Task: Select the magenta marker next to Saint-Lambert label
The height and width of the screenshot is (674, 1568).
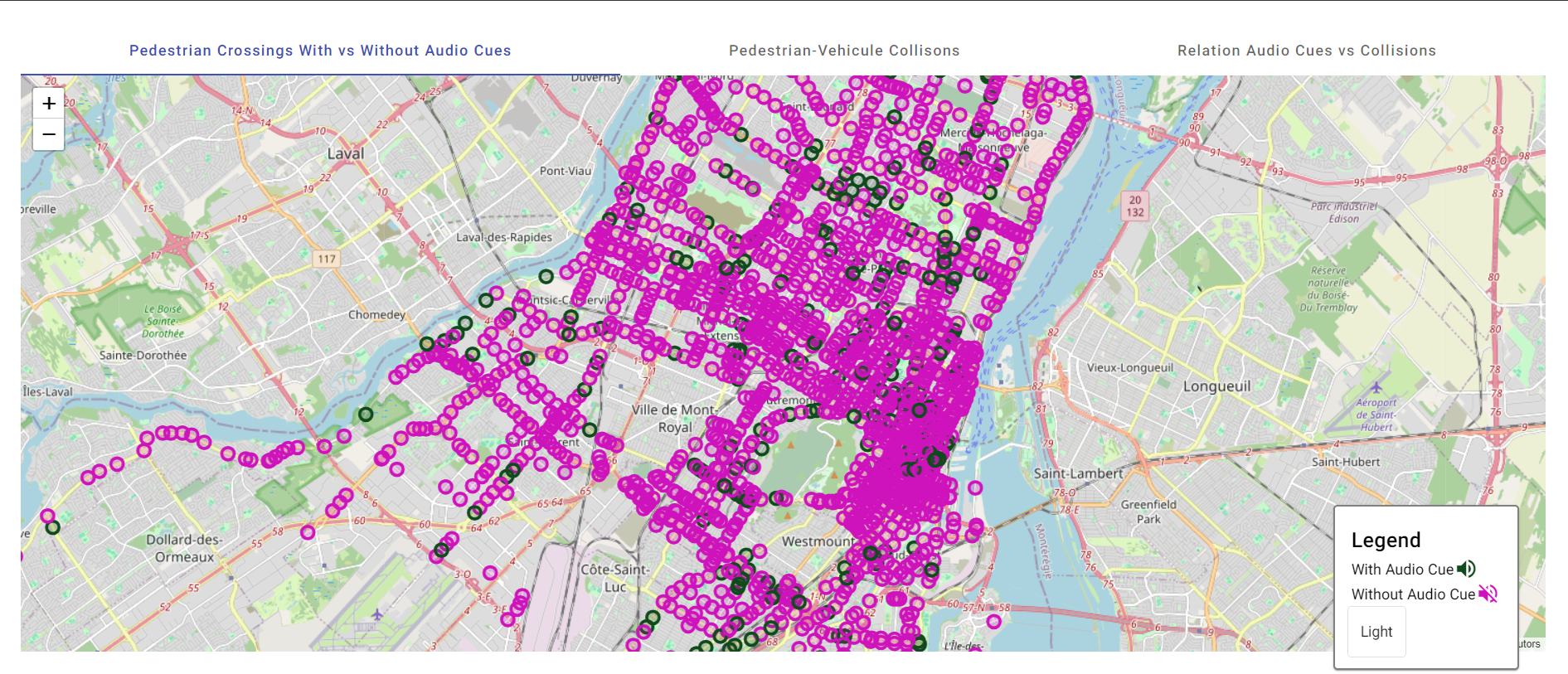Action: point(975,488)
